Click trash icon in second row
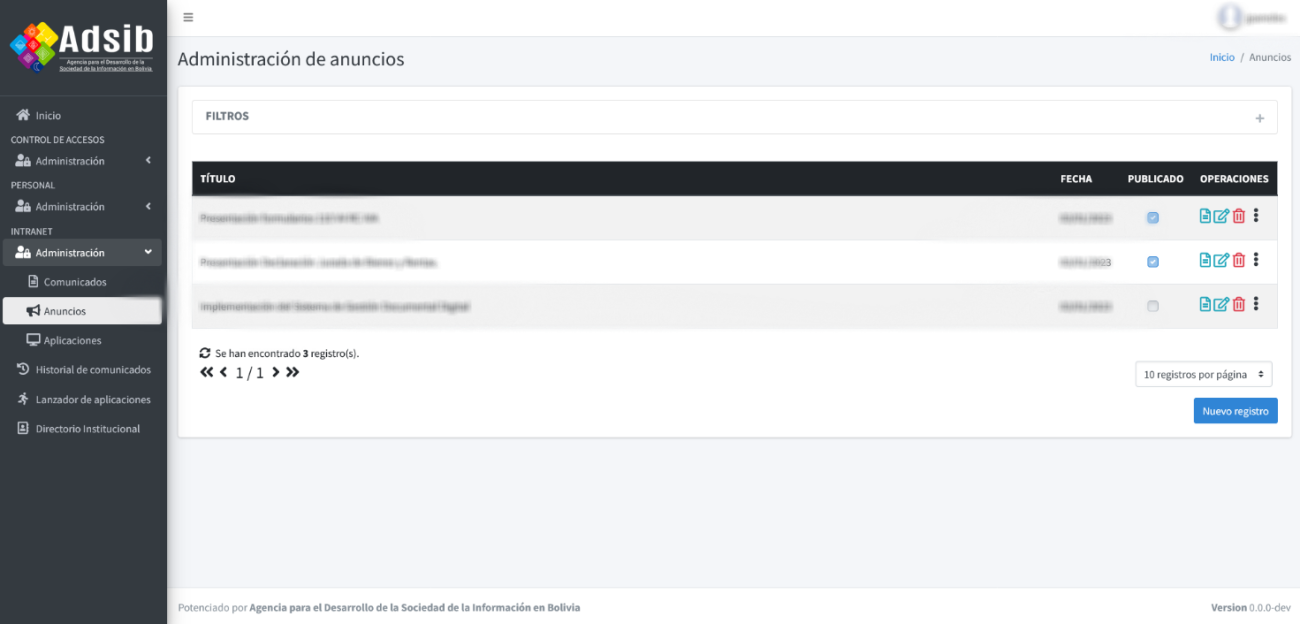The width and height of the screenshot is (1300, 624). 1239,261
